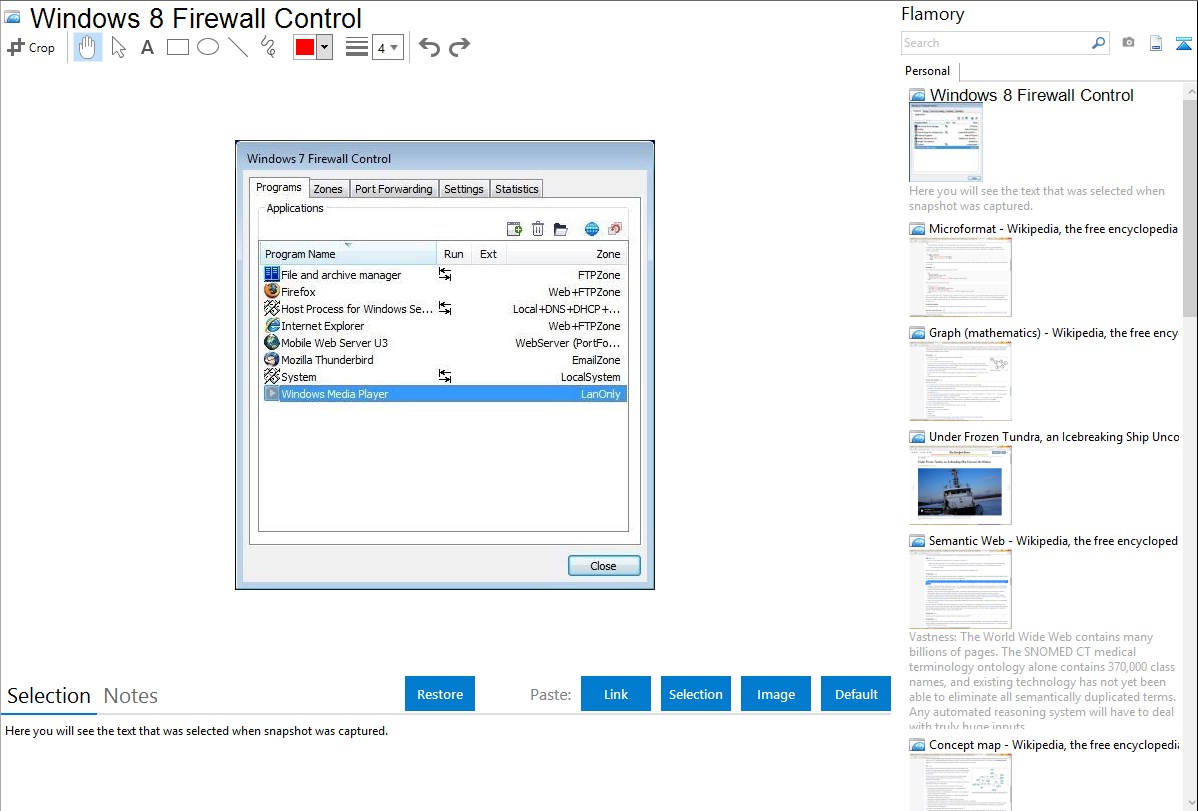The image size is (1198, 811).
Task: Select the Windows Media Player row
Action: point(443,394)
